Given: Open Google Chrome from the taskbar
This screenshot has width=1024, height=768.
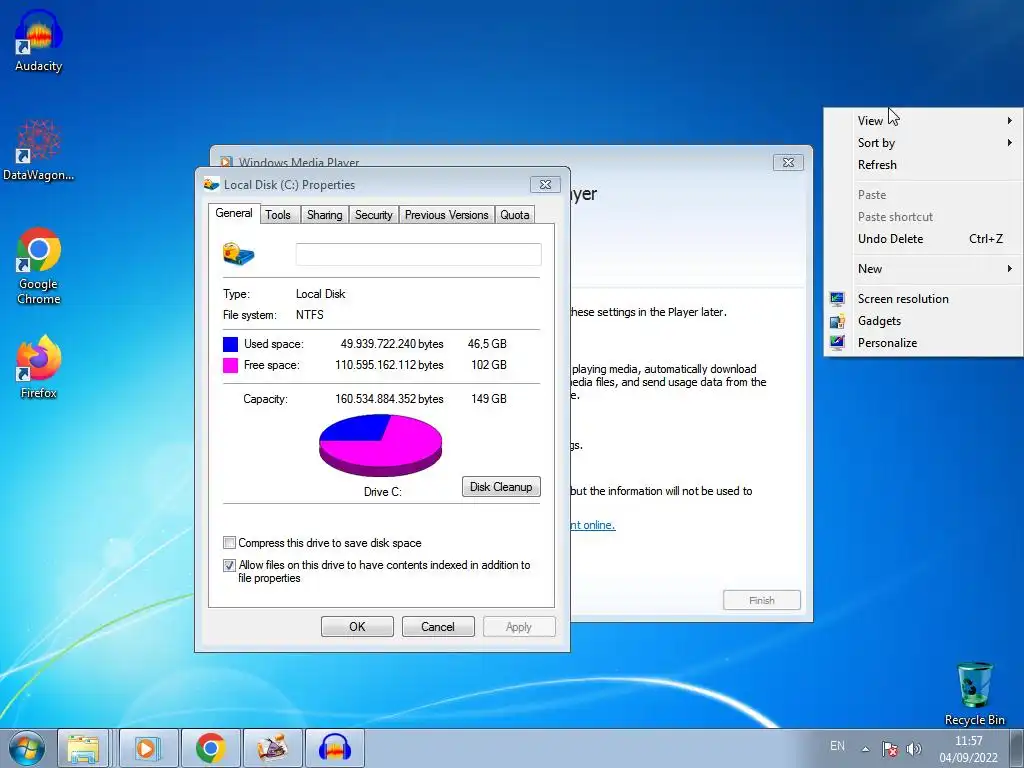Looking at the screenshot, I should click(210, 748).
